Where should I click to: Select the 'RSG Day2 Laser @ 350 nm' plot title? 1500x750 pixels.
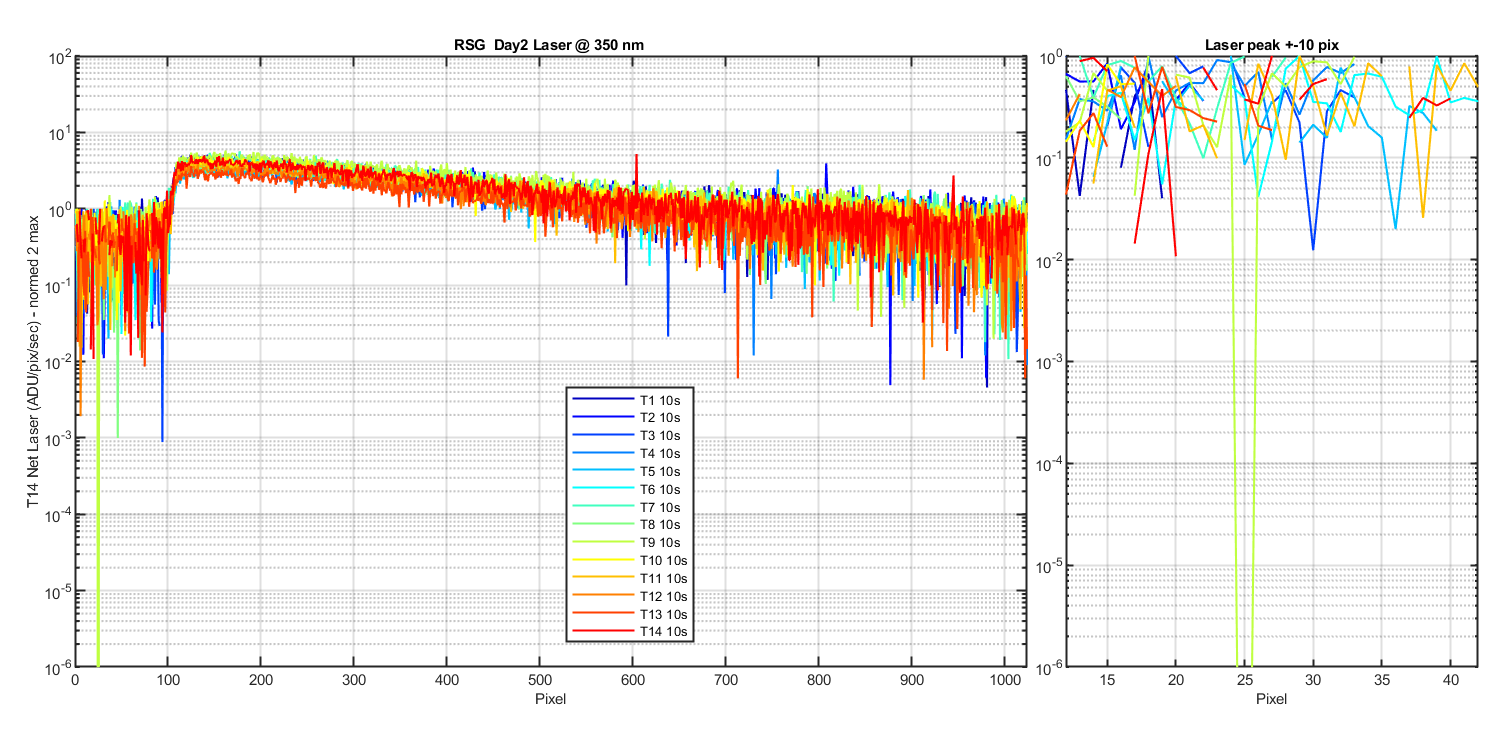click(549, 45)
